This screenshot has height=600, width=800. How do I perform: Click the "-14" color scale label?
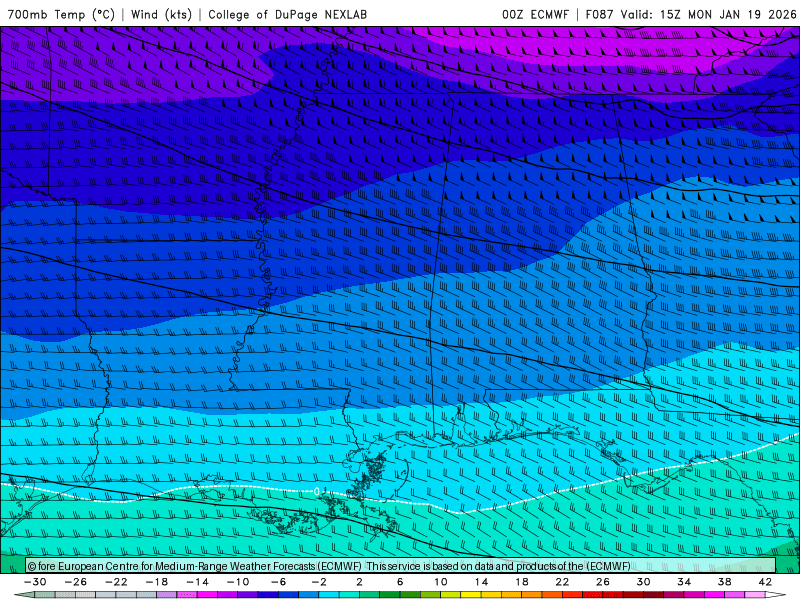coord(197,582)
